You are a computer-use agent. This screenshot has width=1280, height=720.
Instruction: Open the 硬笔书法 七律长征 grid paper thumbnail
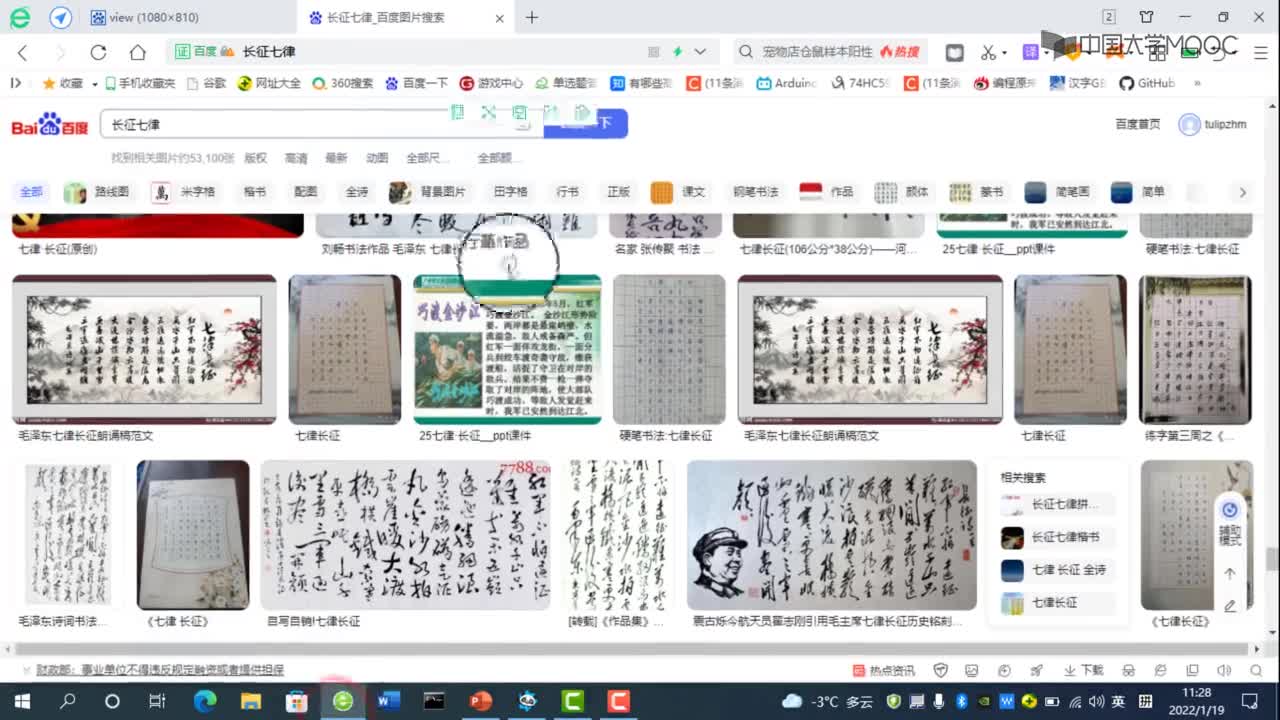click(x=669, y=350)
